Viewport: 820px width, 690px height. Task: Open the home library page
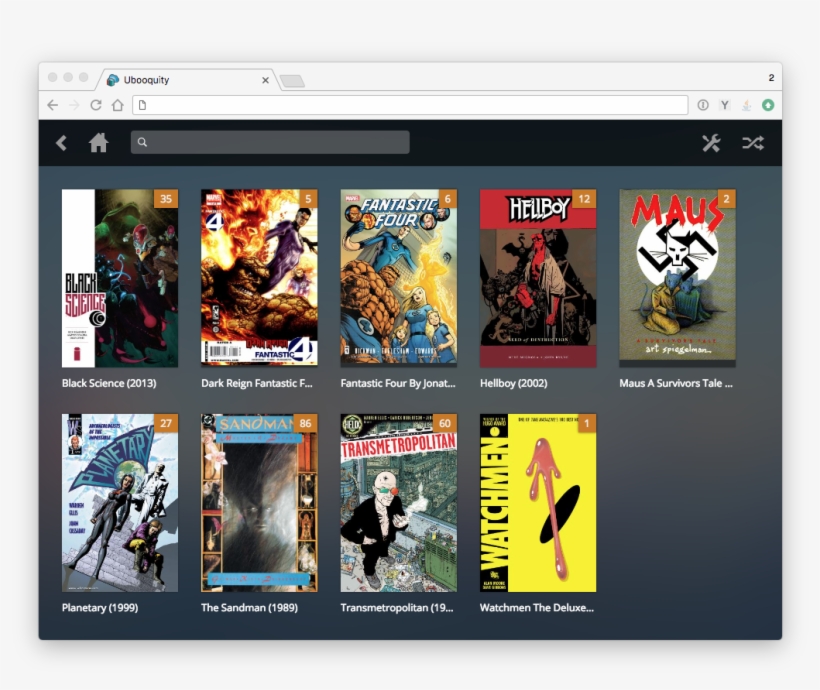click(97, 143)
